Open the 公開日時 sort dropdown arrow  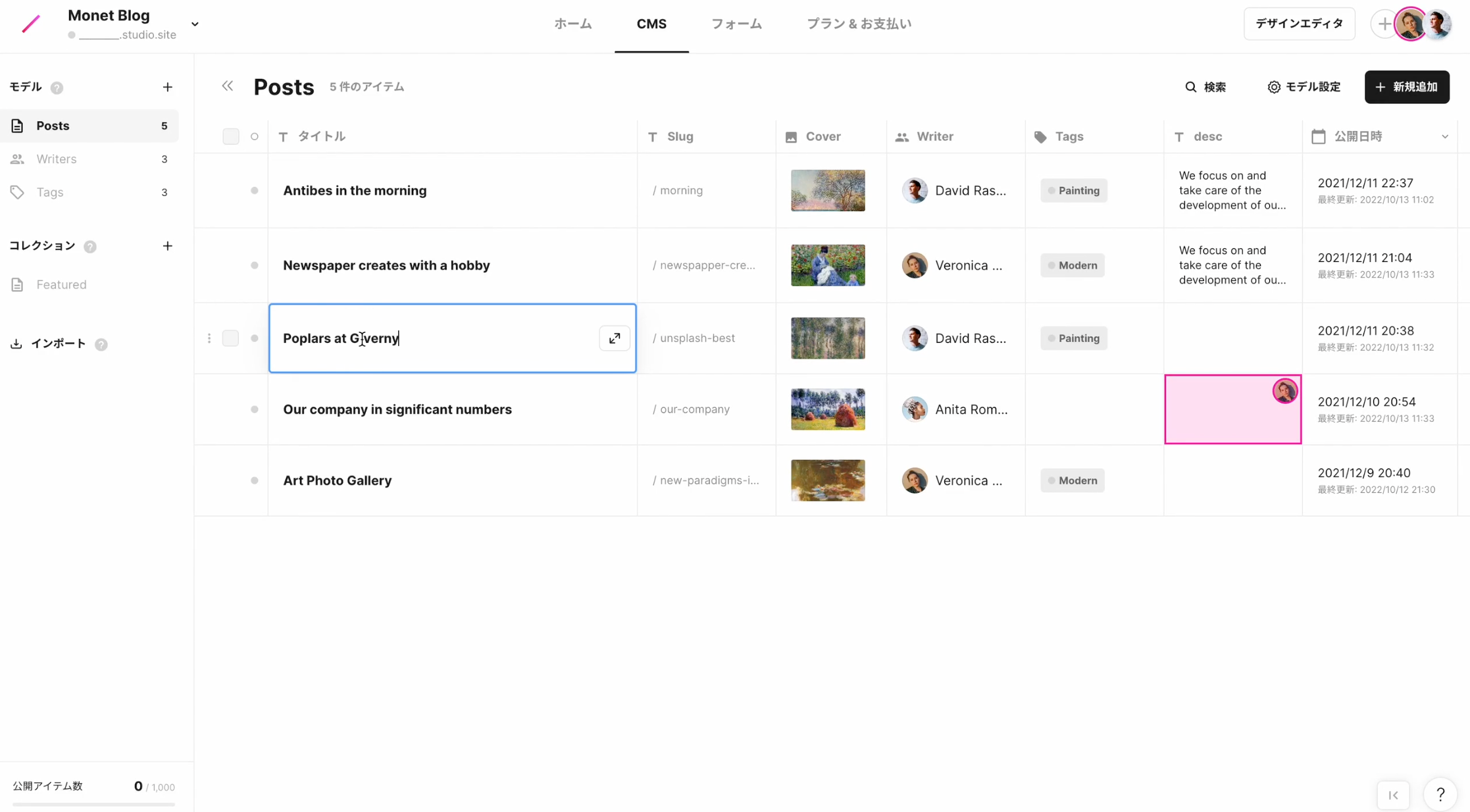tap(1445, 137)
